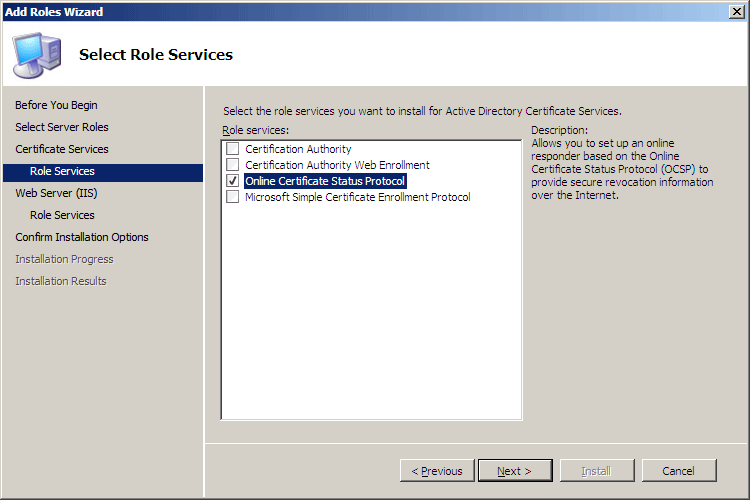The image size is (750, 500).
Task: Tick Microsoft Simple Certificate Enrollment Protocol checkbox
Action: pos(232,197)
